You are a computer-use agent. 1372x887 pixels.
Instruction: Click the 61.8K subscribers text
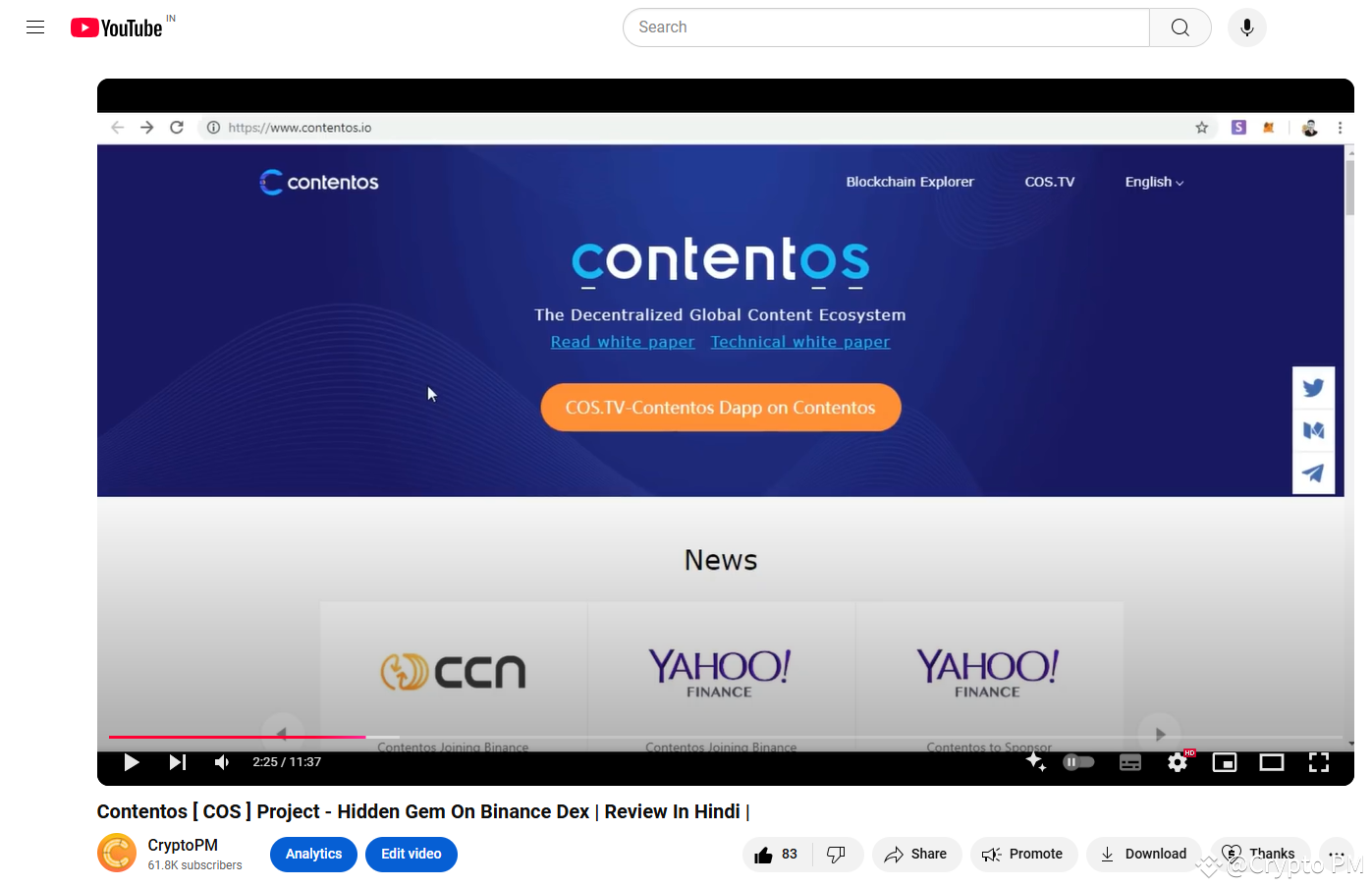(194, 865)
